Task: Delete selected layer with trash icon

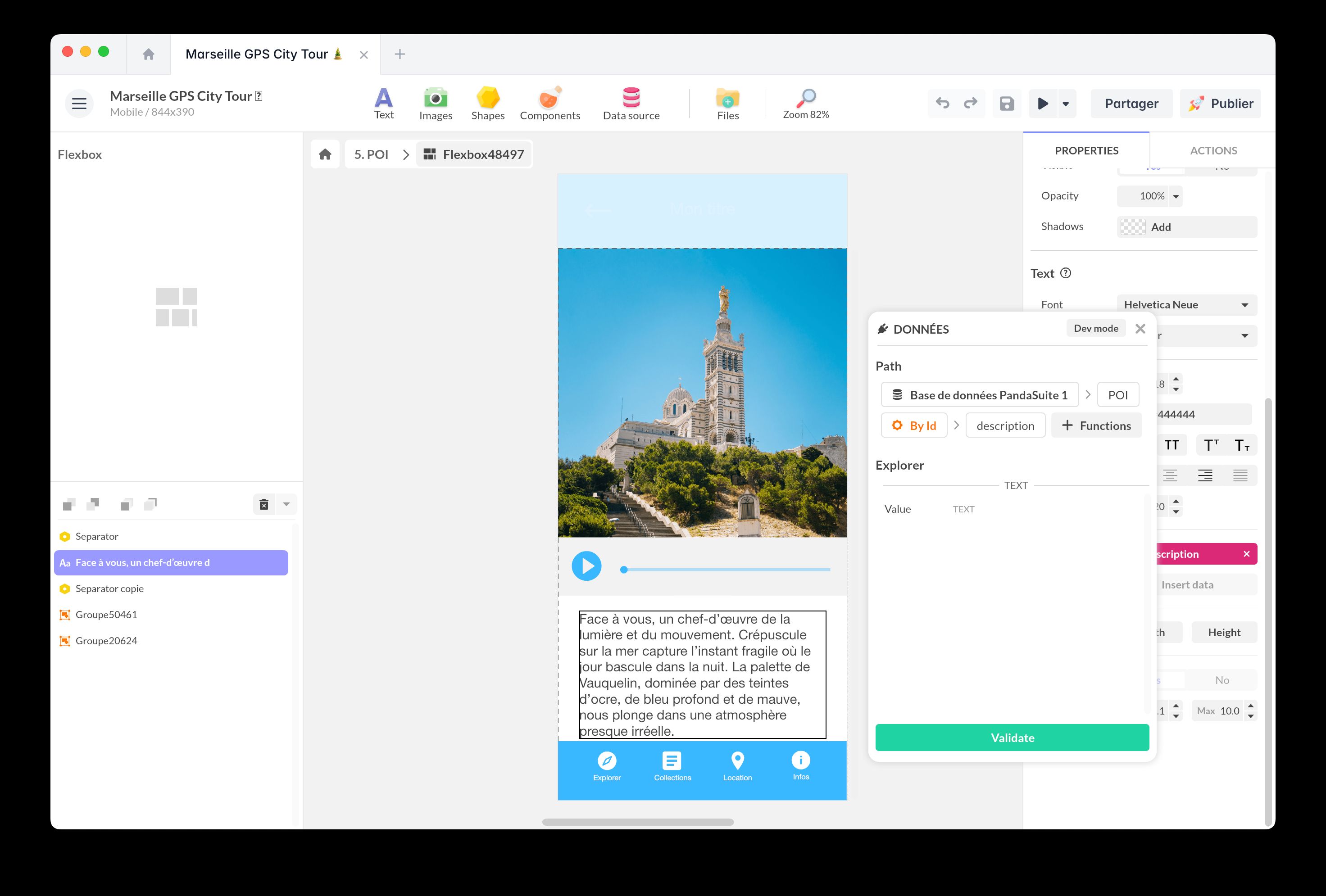Action: coord(263,504)
